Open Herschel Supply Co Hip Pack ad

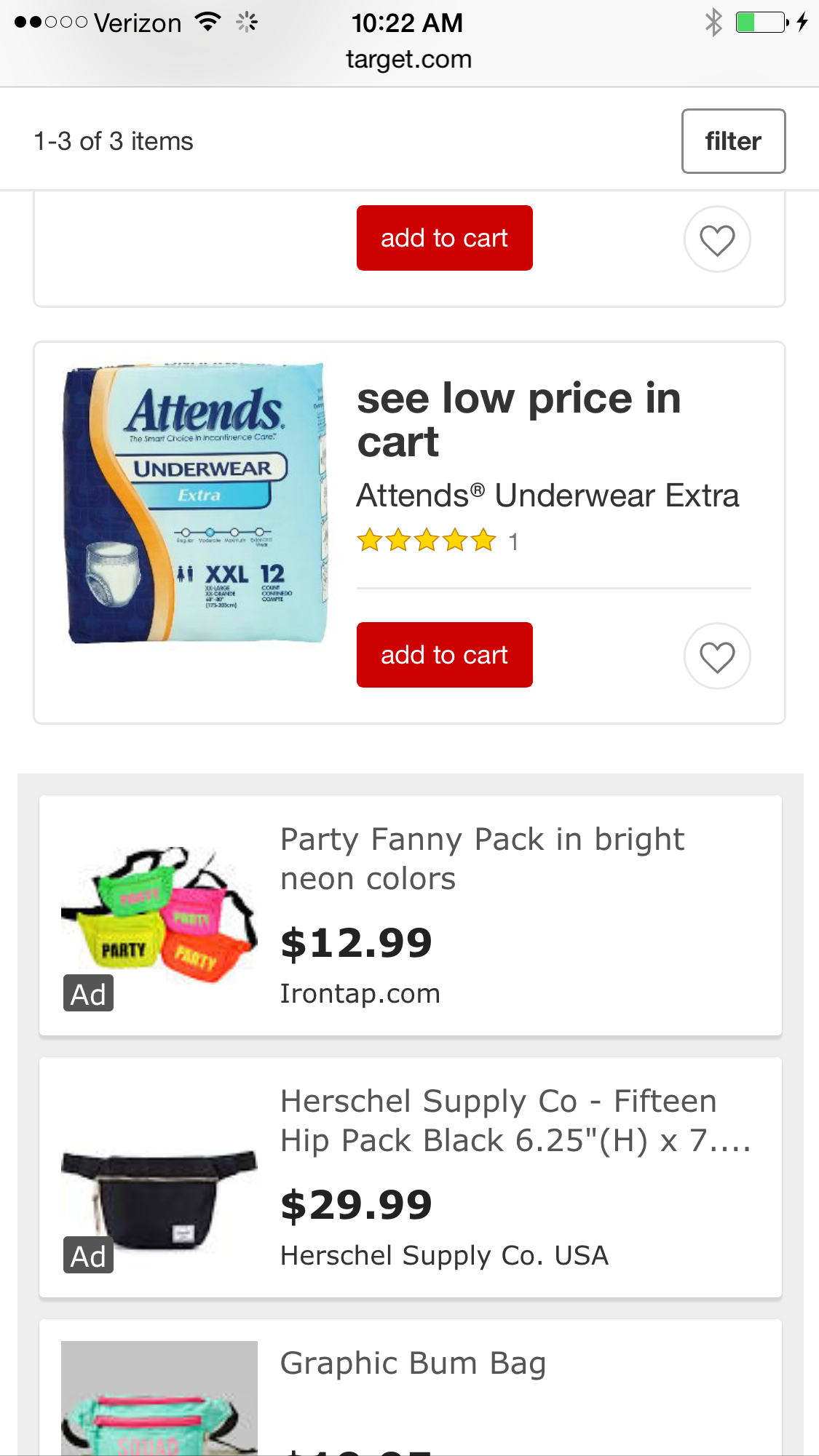[514, 1121]
